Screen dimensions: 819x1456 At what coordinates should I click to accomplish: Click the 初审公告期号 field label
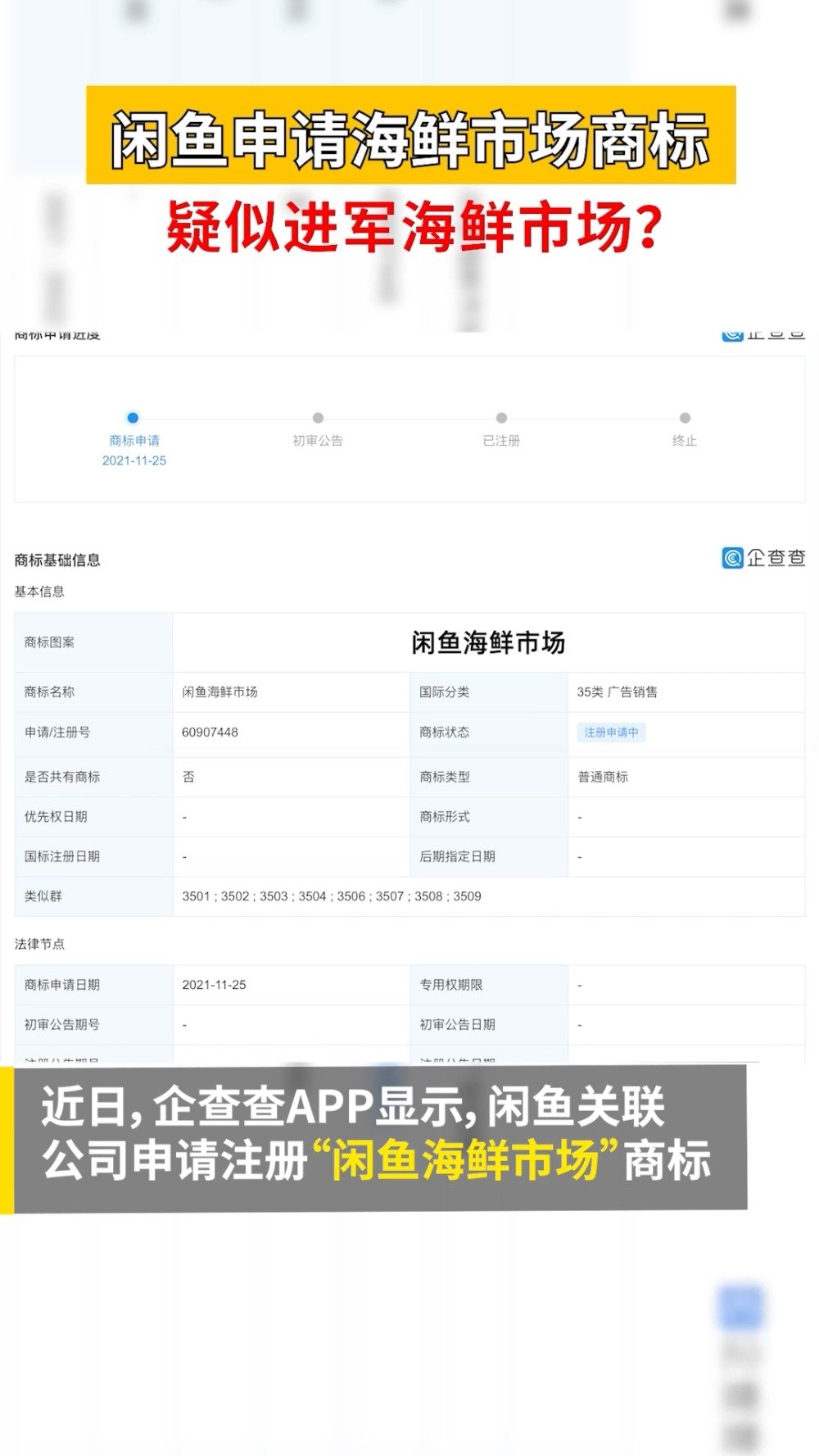coord(62,1025)
